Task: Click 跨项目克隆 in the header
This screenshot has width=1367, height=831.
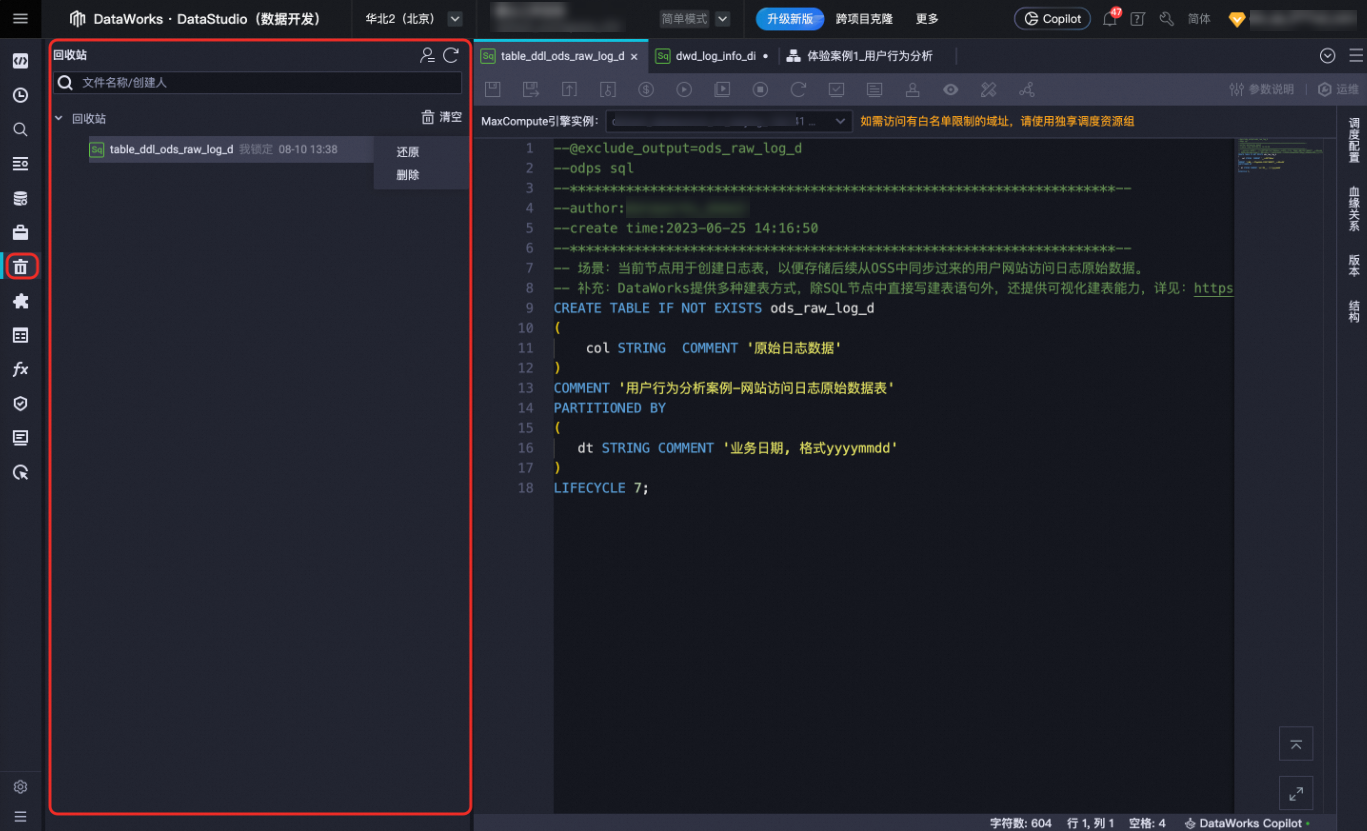Action: pyautogui.click(x=865, y=19)
